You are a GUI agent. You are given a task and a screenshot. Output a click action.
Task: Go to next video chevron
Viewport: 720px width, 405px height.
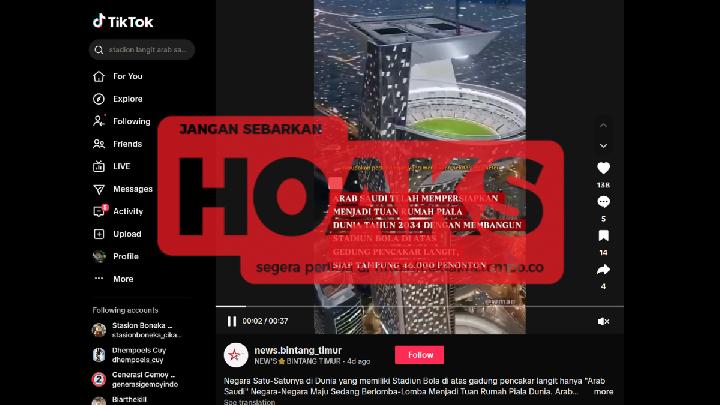603,146
